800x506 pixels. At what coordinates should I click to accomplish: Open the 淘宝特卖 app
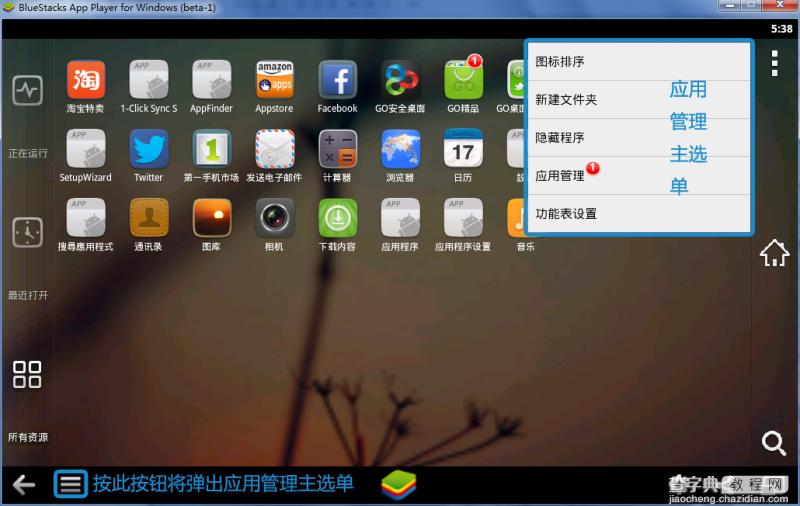coord(86,80)
